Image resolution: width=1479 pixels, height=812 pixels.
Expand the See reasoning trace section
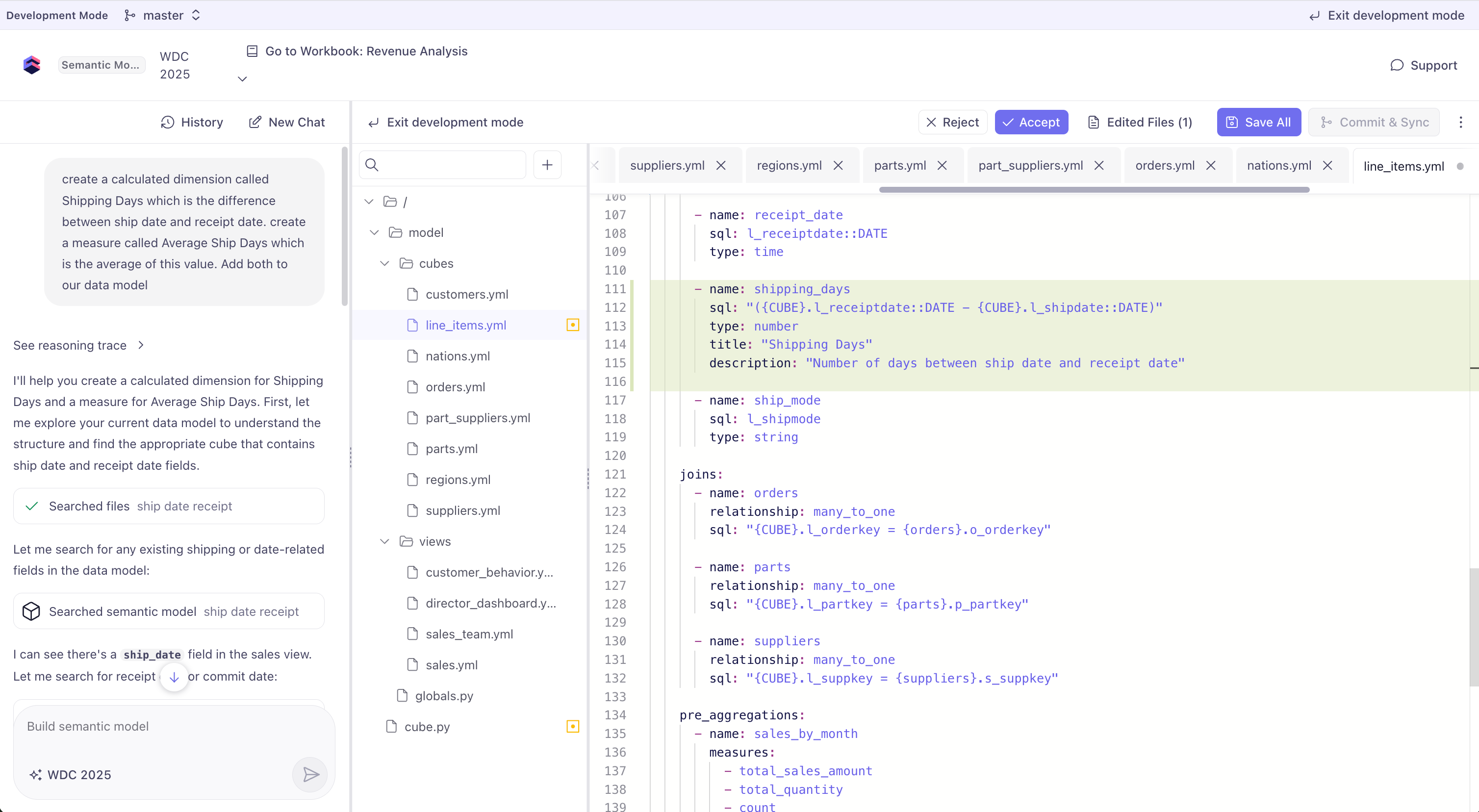(78, 345)
